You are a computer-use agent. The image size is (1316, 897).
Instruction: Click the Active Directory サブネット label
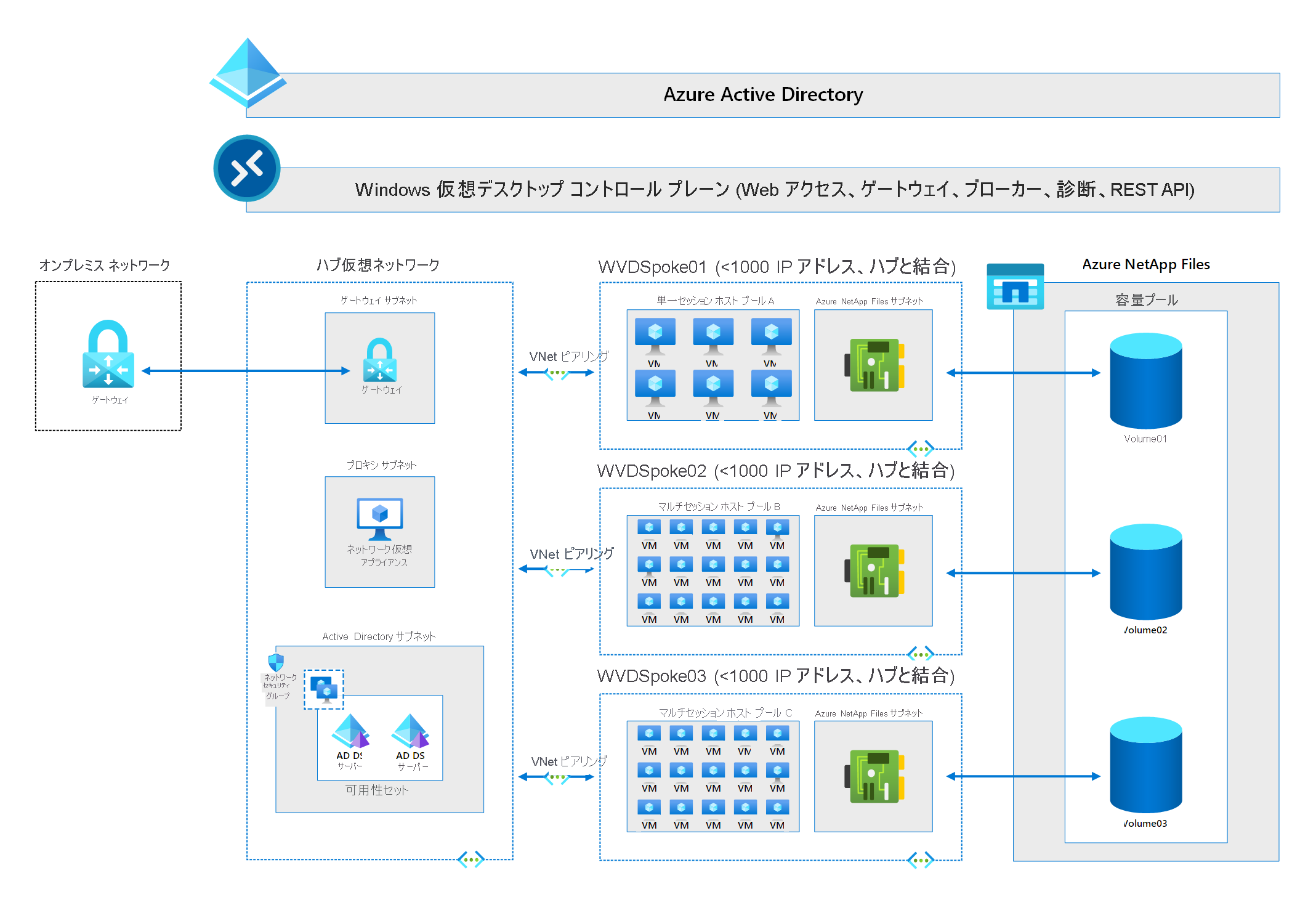click(379, 636)
